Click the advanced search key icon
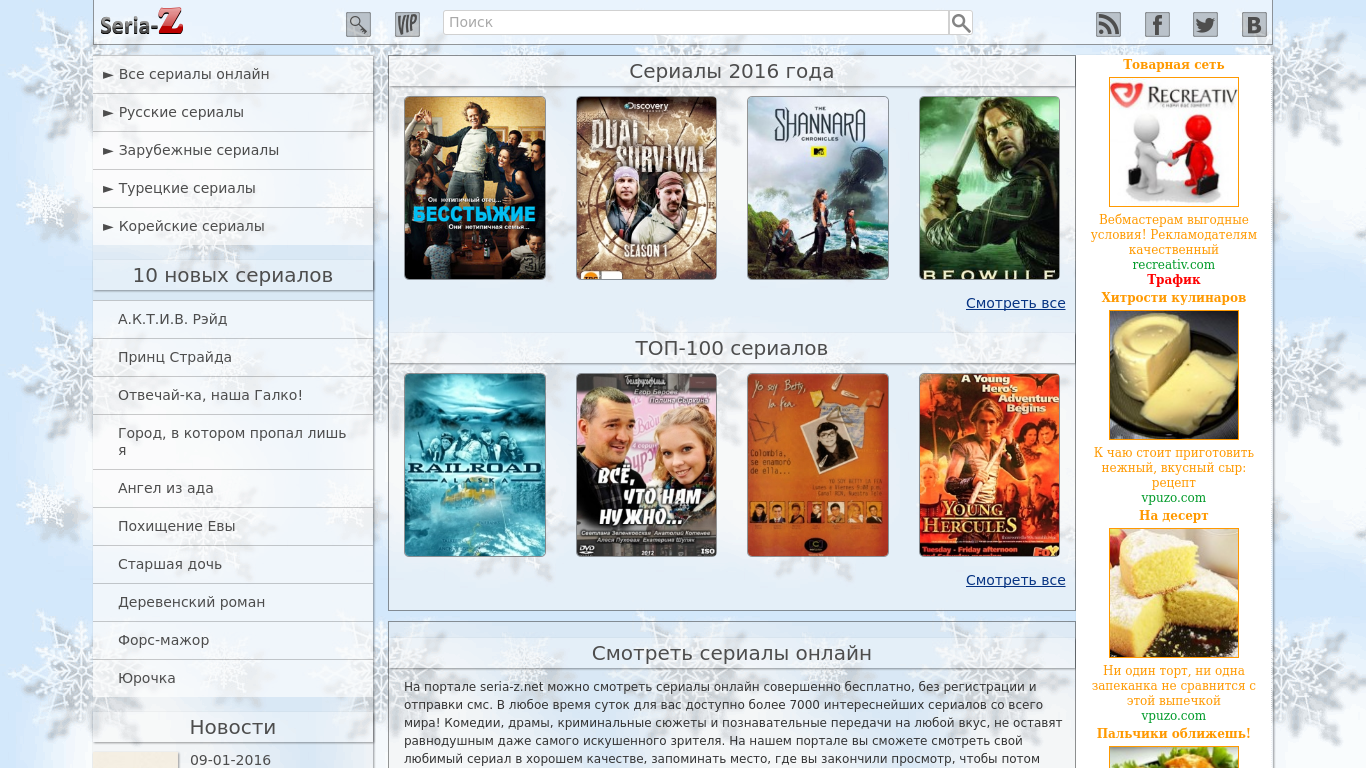The width and height of the screenshot is (1366, 768). [358, 24]
